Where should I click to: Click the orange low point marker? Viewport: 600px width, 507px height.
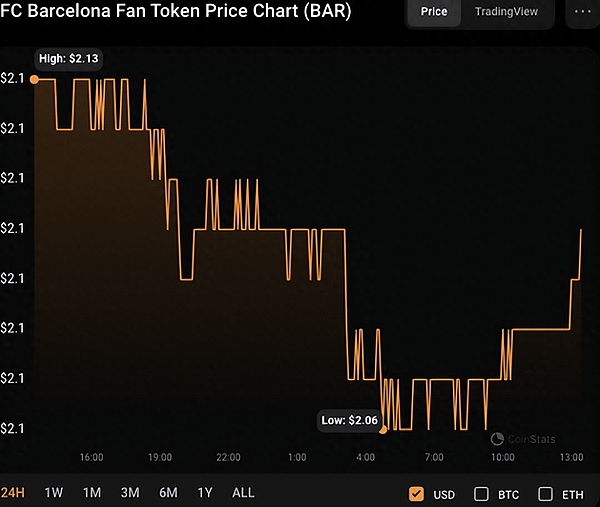(x=384, y=429)
